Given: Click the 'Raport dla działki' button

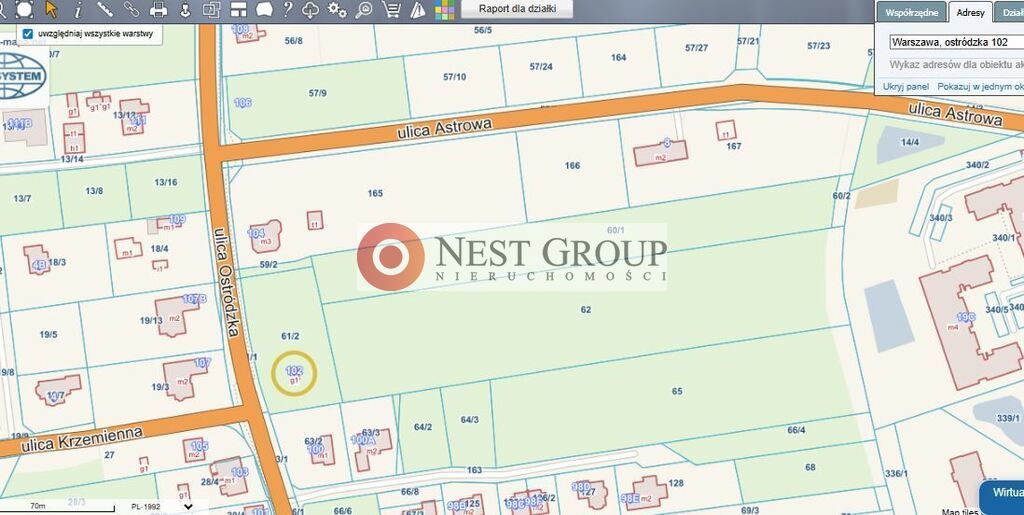Looking at the screenshot, I should pos(517,9).
